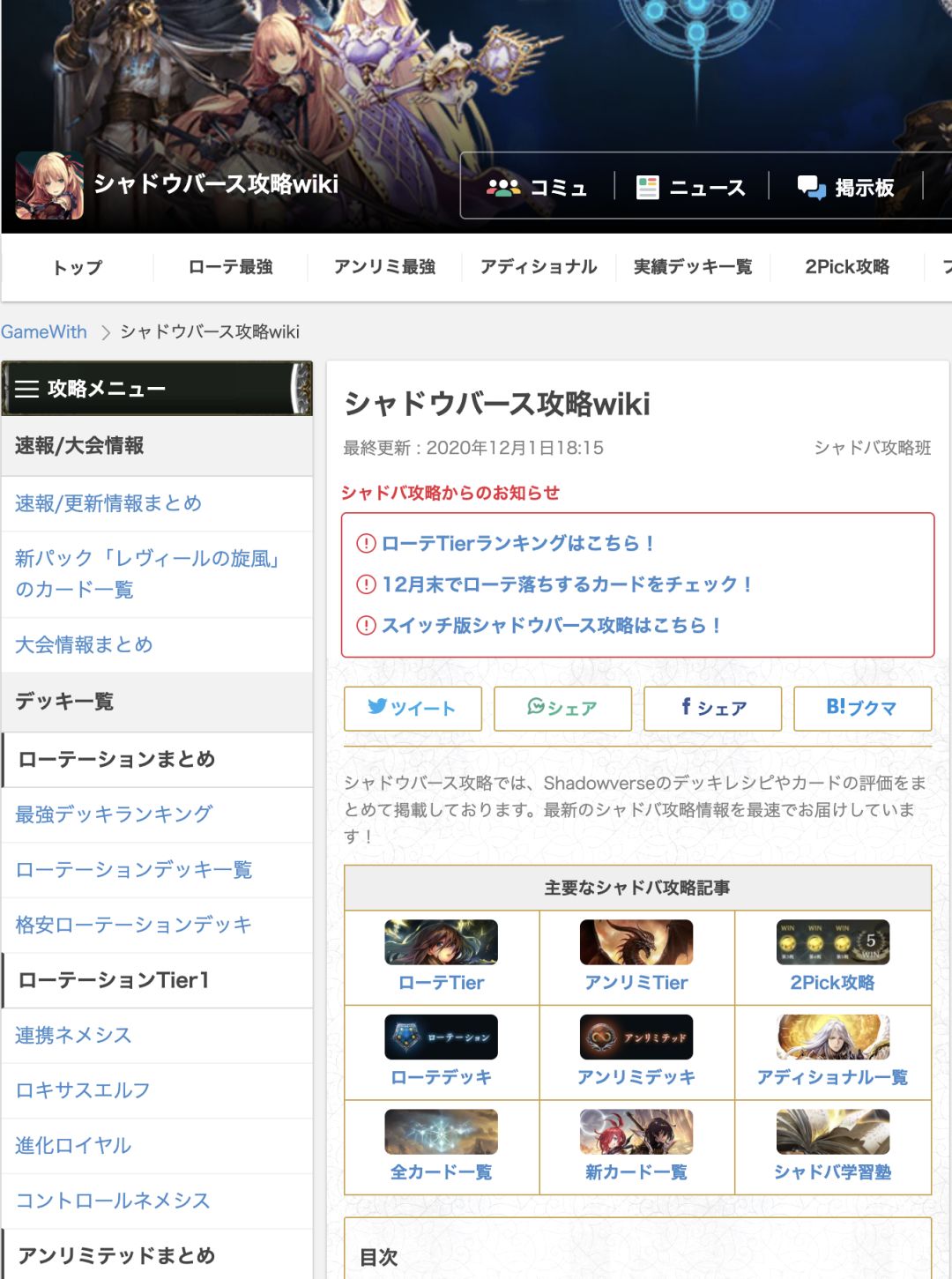This screenshot has height=1279, width=952.
Task: Bookmark with the B!ブクマ button
Action: [x=862, y=709]
